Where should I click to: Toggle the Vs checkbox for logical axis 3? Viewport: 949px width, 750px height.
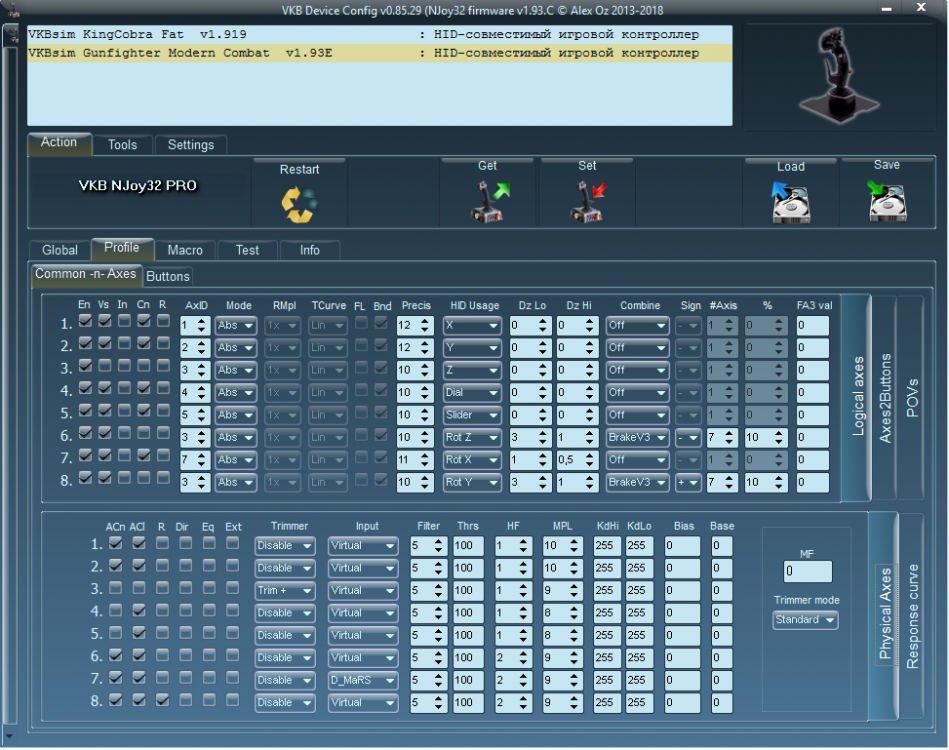pos(105,366)
